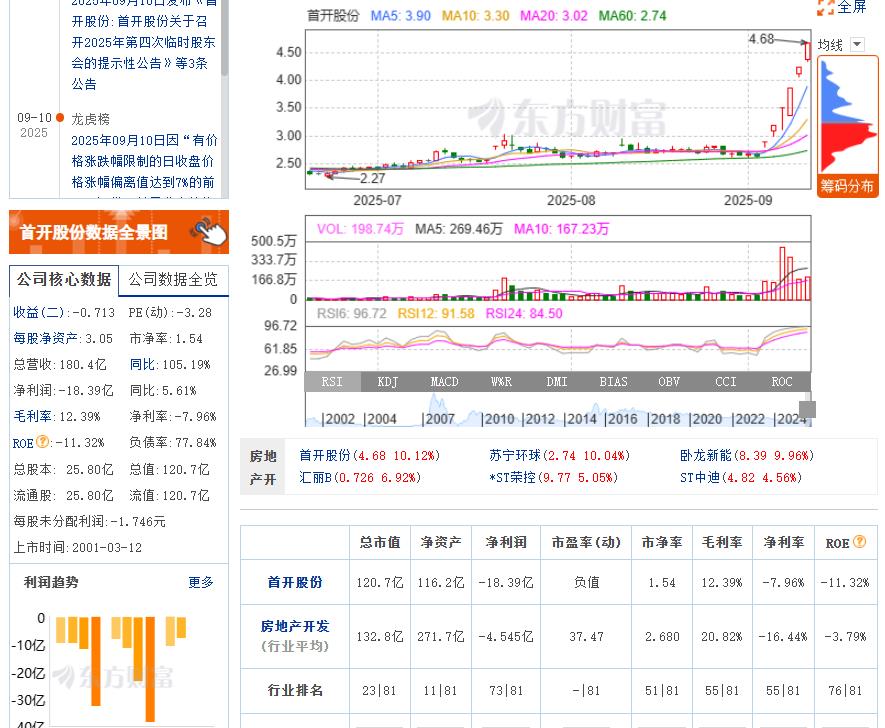Click 负债率: 77.84% value
The width and height of the screenshot is (885, 728).
[x=173, y=442]
